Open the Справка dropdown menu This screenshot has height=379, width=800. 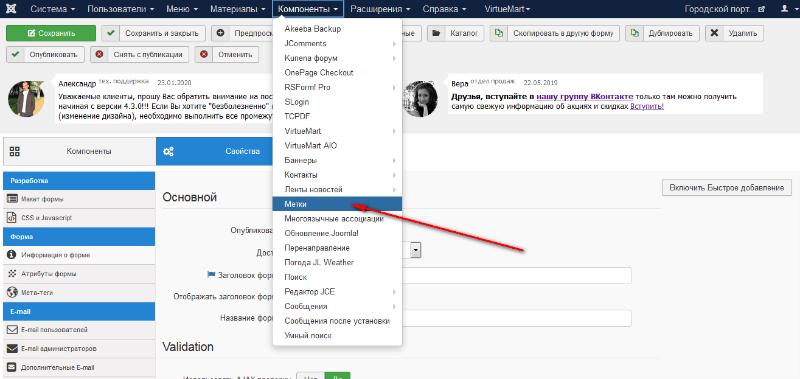click(x=444, y=9)
